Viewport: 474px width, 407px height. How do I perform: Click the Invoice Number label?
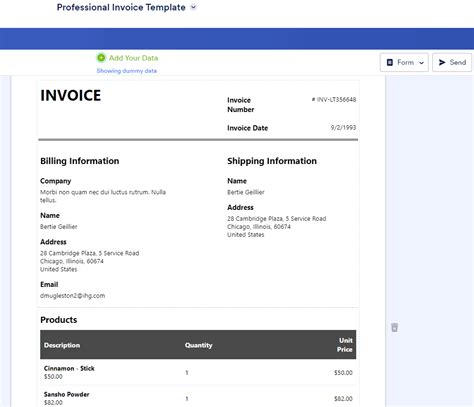tap(241, 105)
